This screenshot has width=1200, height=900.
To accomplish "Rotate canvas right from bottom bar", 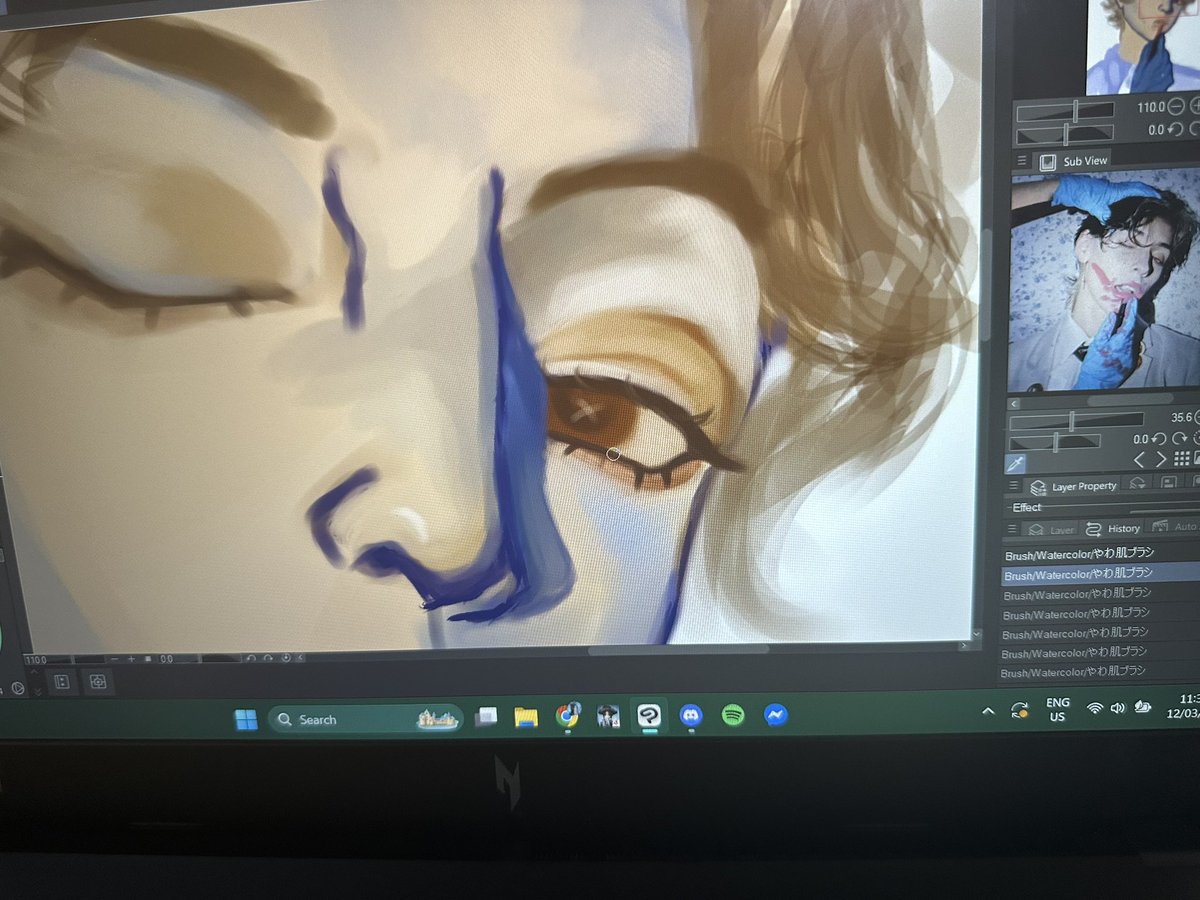I will (268, 659).
